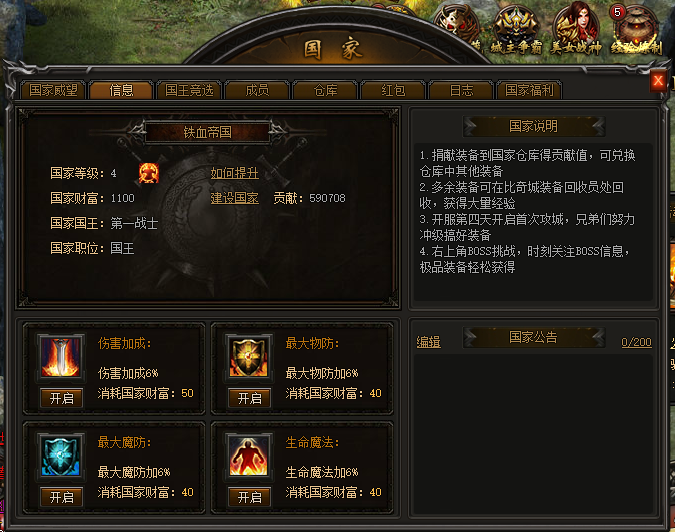Open the 红包 tab
675x532 pixels.
pos(393,90)
